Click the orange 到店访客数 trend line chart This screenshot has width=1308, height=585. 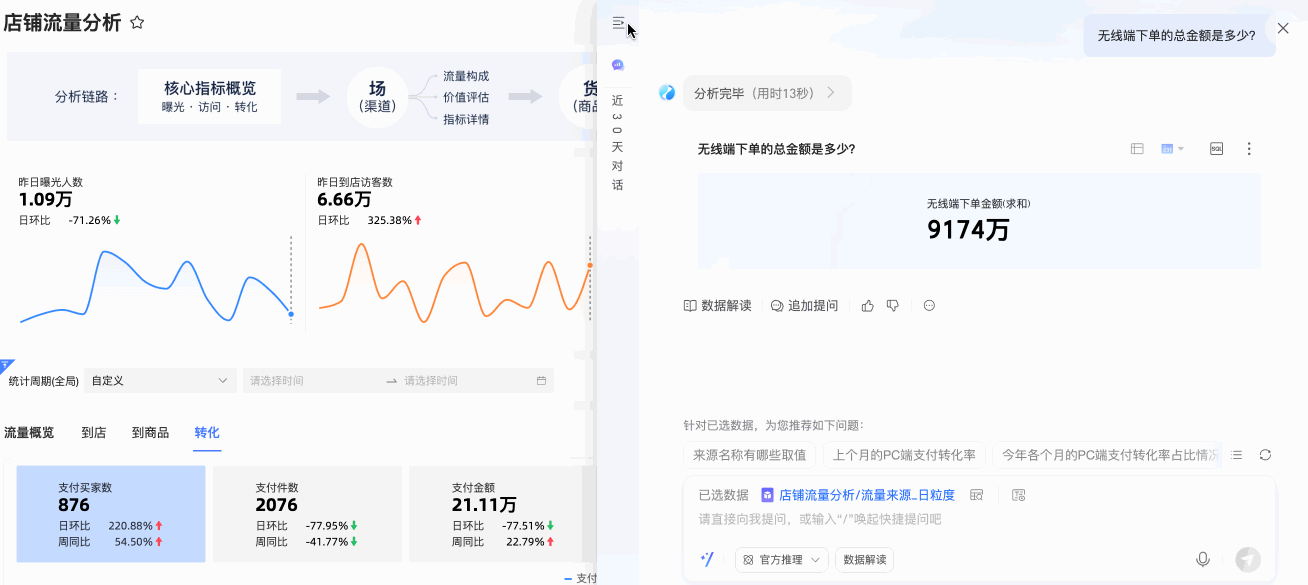point(455,283)
